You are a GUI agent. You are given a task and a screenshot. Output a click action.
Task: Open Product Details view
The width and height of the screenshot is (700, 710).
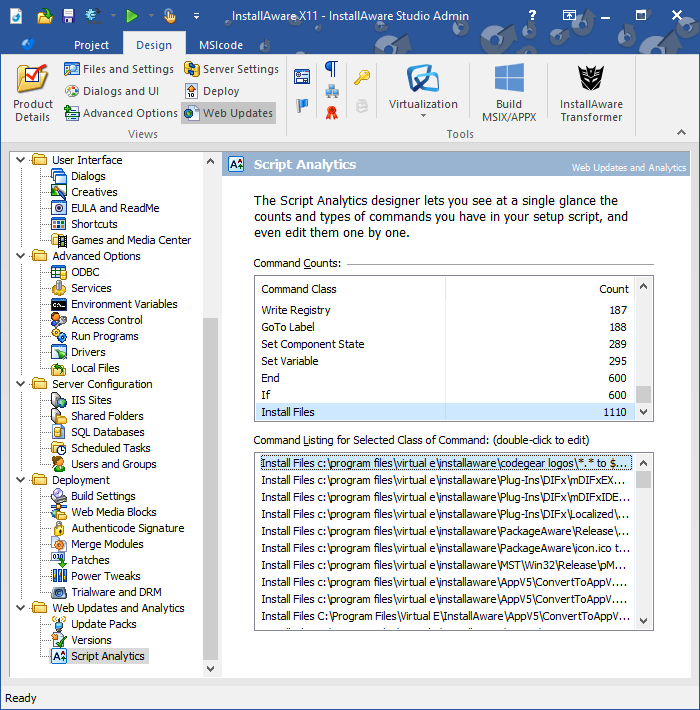pyautogui.click(x=33, y=93)
